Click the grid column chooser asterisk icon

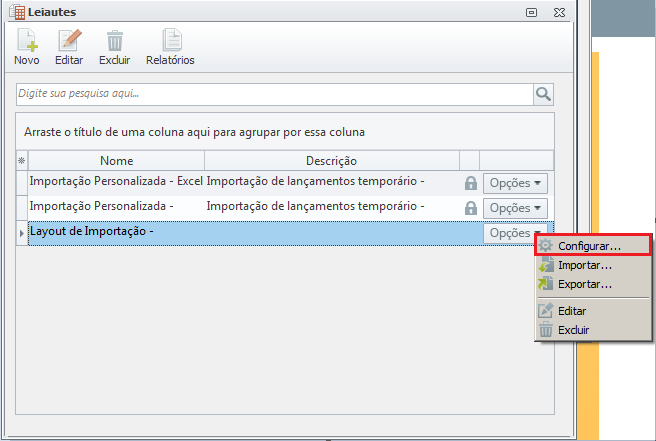pos(22,161)
